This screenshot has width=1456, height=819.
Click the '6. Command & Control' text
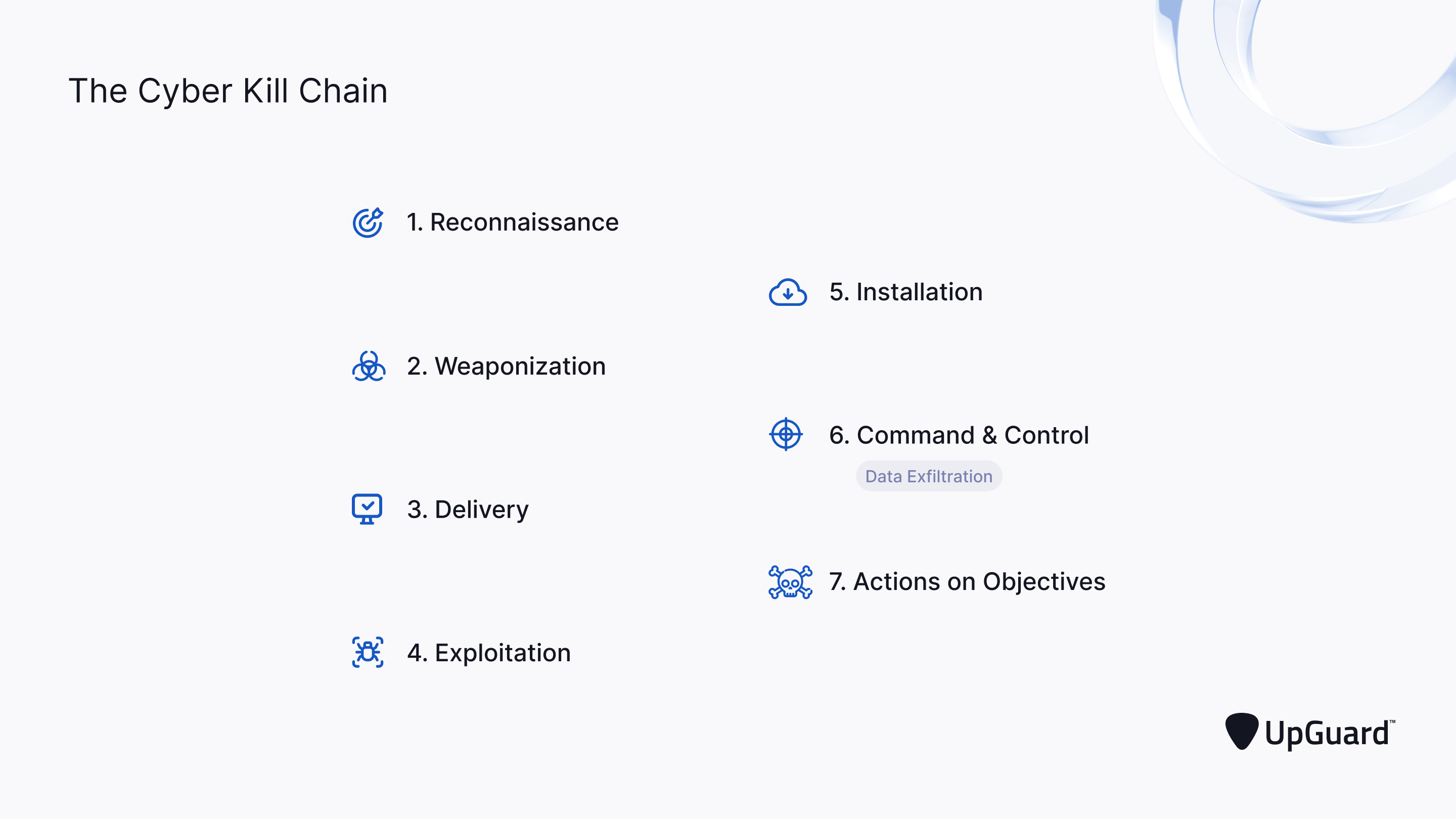tap(959, 435)
